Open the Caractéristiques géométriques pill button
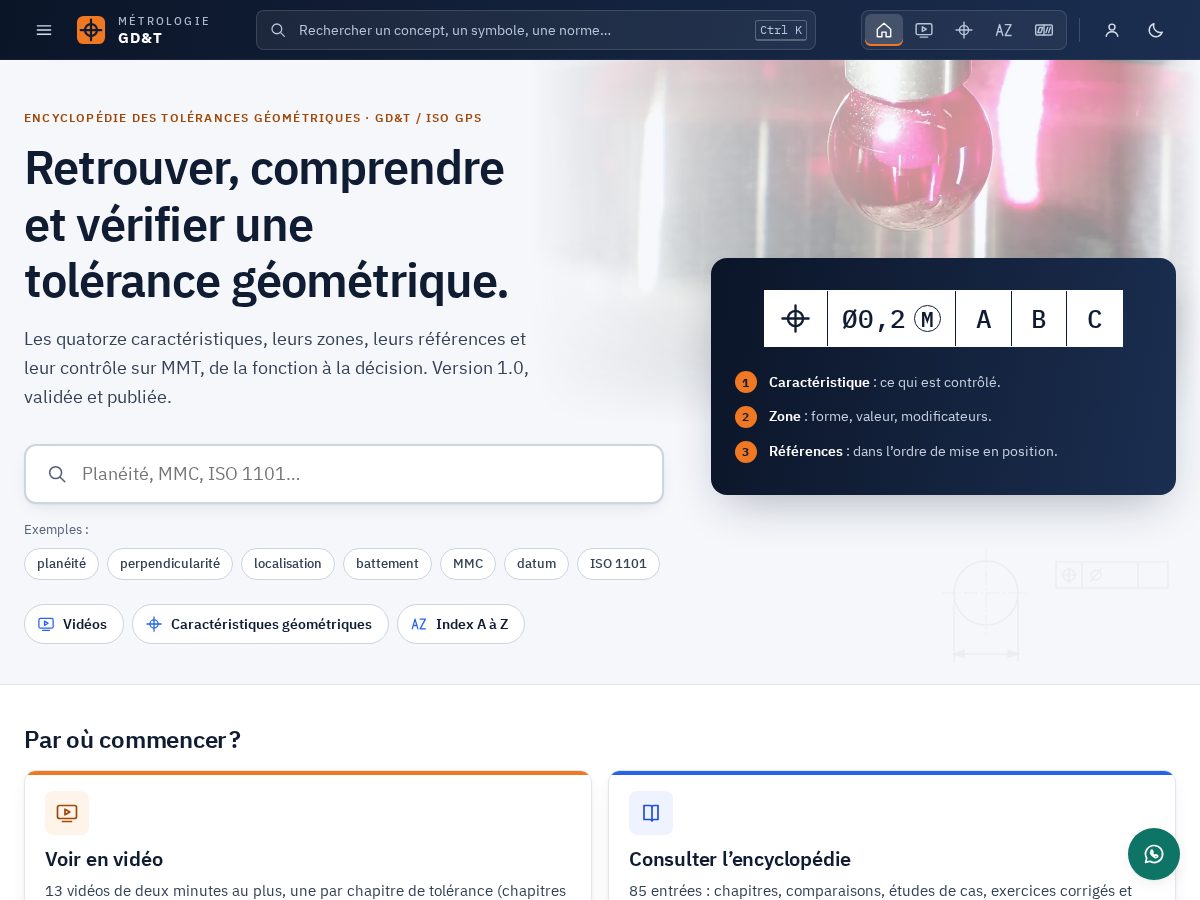1200x900 pixels. click(x=260, y=624)
